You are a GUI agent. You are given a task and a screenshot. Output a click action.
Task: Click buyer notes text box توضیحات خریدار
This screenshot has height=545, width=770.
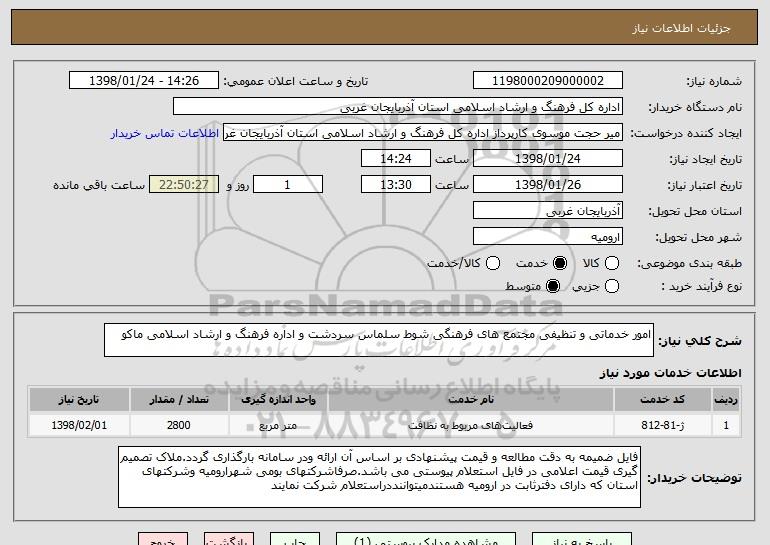[x=379, y=477]
